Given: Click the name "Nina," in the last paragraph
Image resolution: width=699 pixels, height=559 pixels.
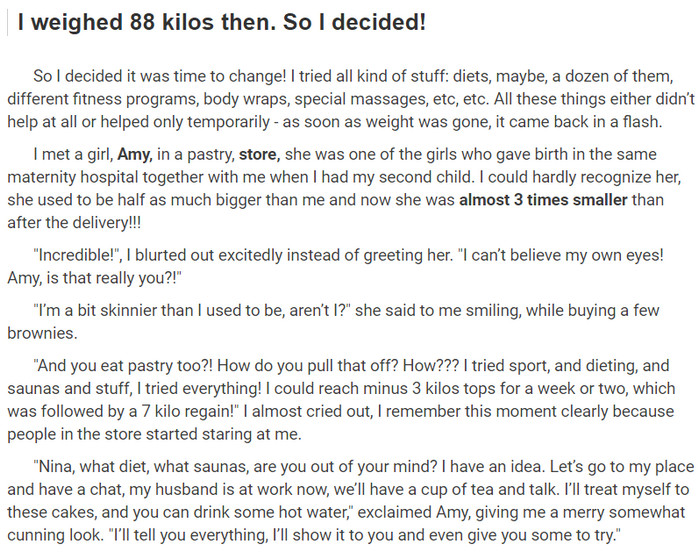Looking at the screenshot, I should pyautogui.click(x=54, y=467).
